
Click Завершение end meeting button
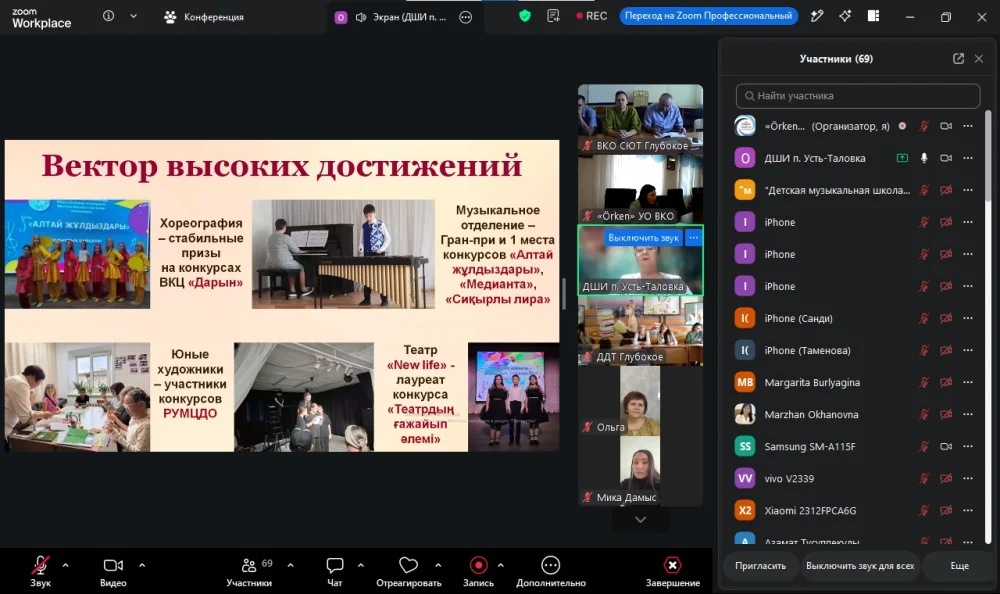pos(672,571)
